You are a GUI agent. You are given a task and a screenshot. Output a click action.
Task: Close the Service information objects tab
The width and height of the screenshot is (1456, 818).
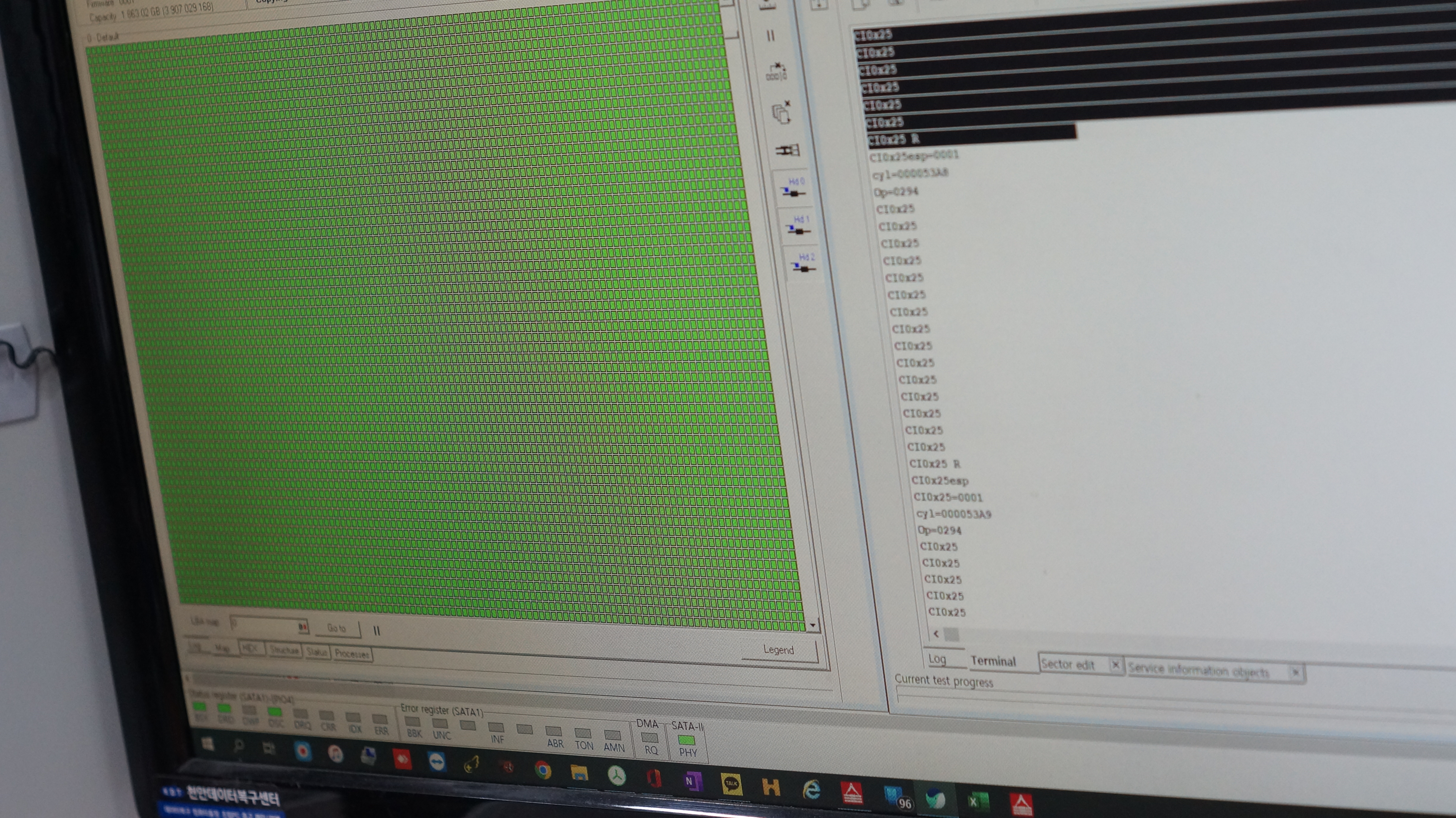1295,672
